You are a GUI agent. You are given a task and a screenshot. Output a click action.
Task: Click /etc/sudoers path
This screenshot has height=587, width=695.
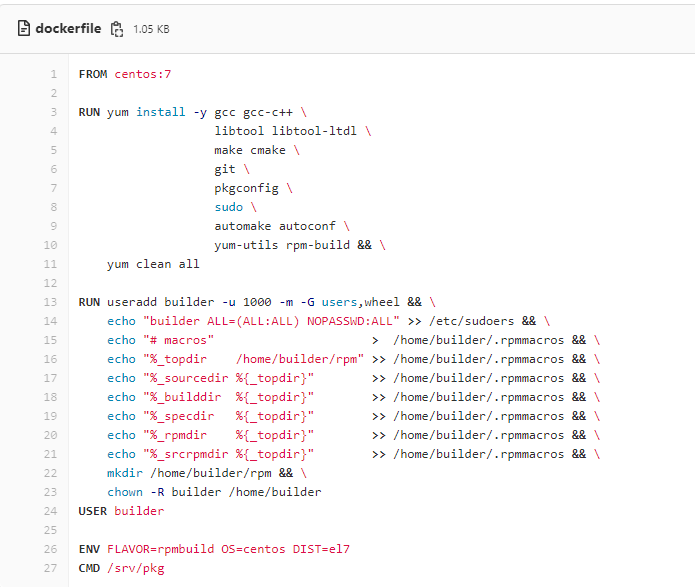(x=471, y=321)
